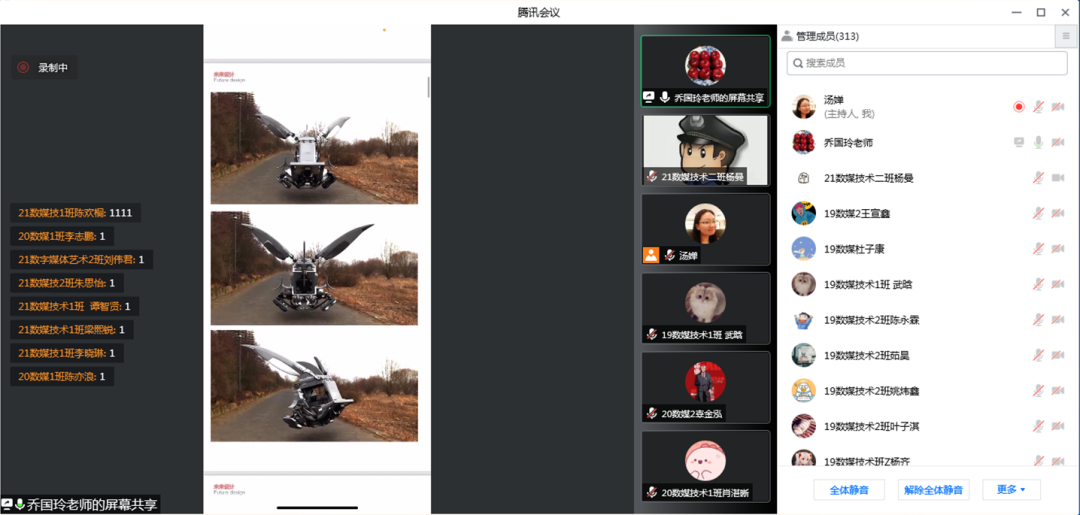This screenshot has height=515, width=1080.
Task: Click the camera icon for 21数媒技术二班杨曼
Action: (x=1057, y=178)
